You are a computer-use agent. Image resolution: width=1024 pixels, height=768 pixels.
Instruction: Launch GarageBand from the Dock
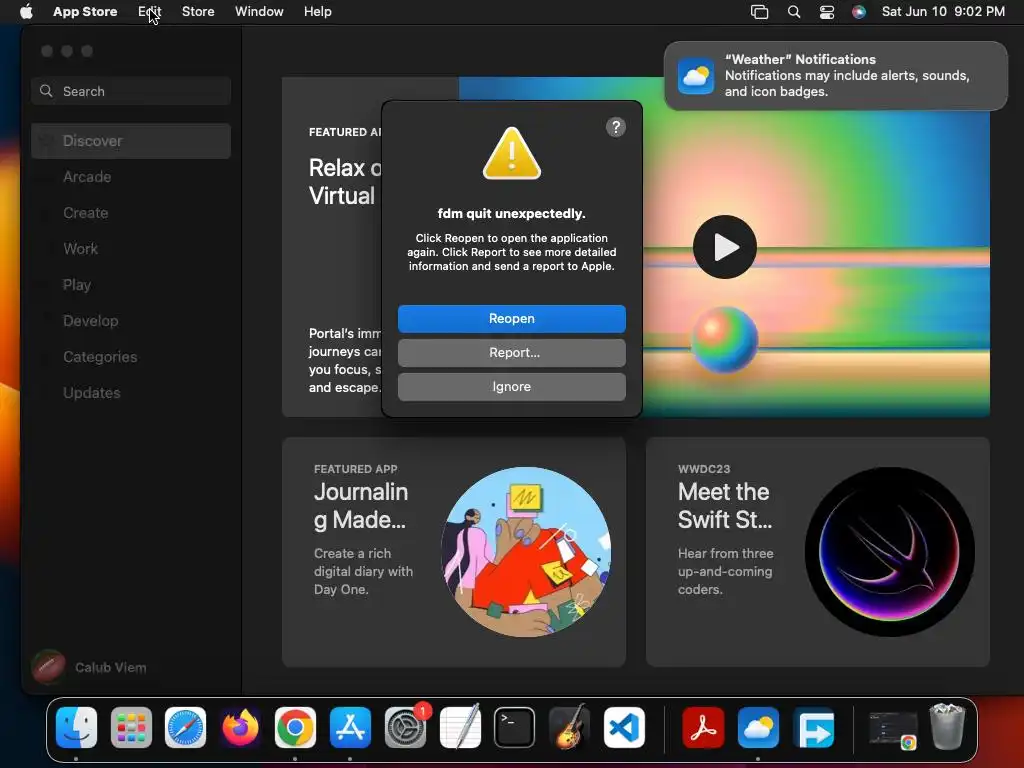569,727
